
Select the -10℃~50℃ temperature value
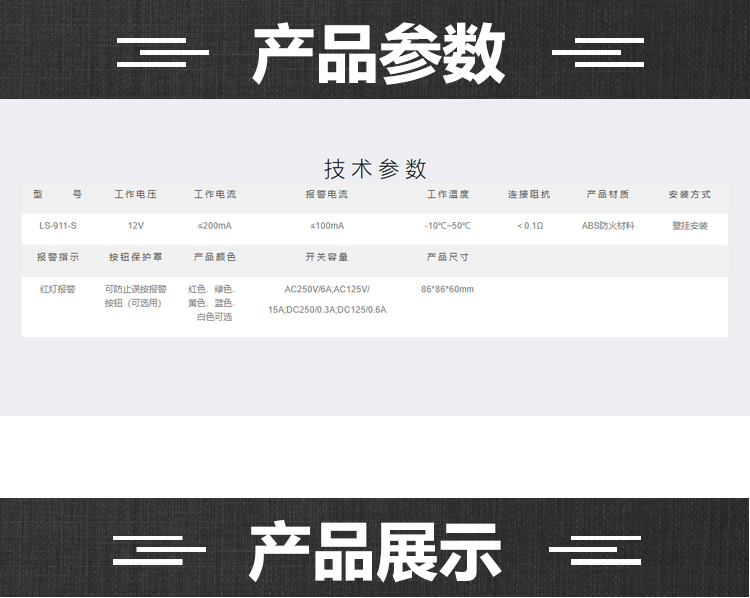coord(447,226)
